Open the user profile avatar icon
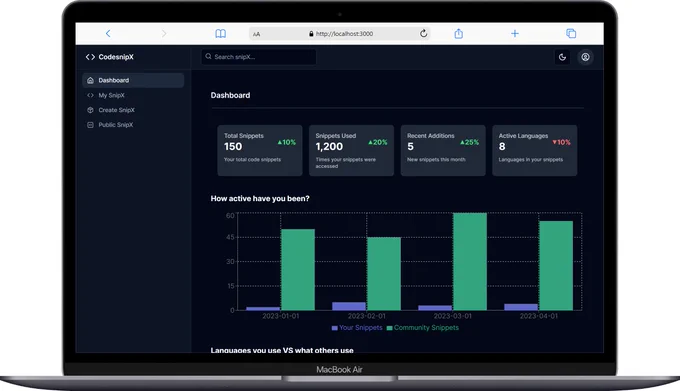680x391 pixels. coord(585,57)
